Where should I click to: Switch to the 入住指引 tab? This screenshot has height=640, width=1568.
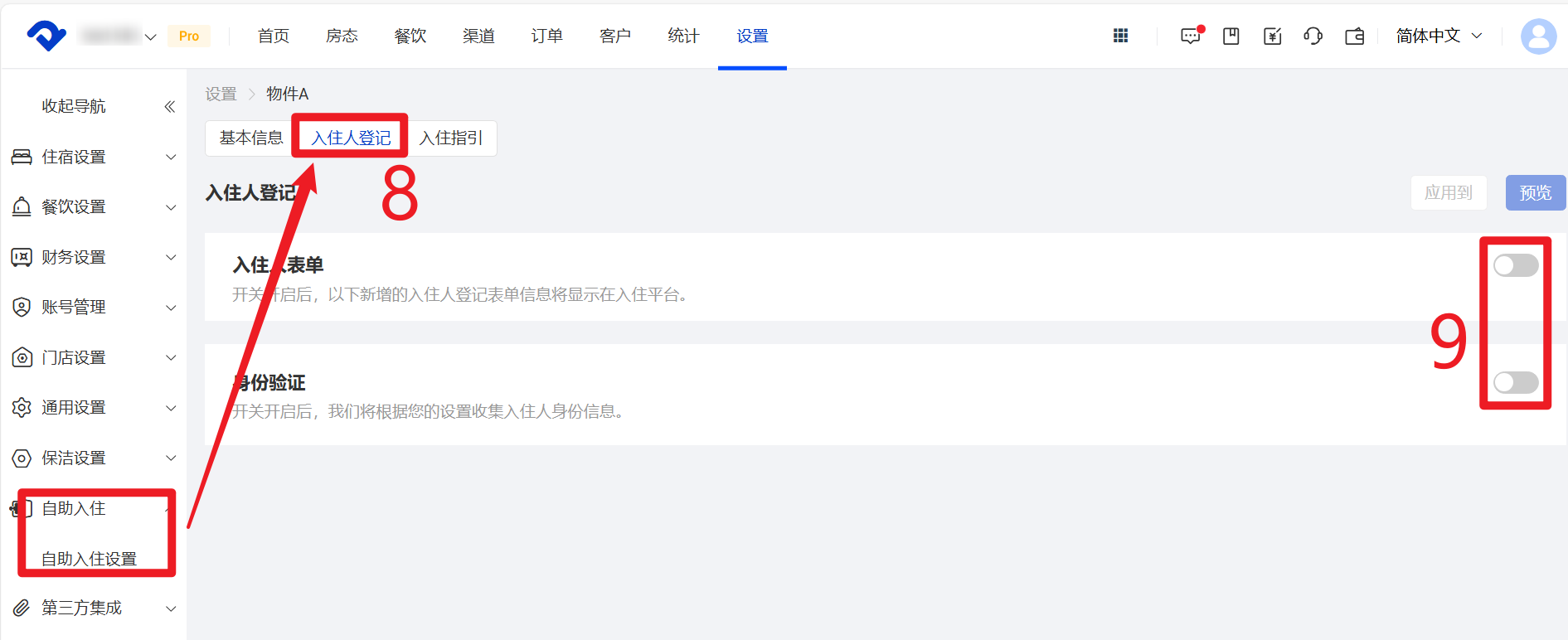point(451,138)
